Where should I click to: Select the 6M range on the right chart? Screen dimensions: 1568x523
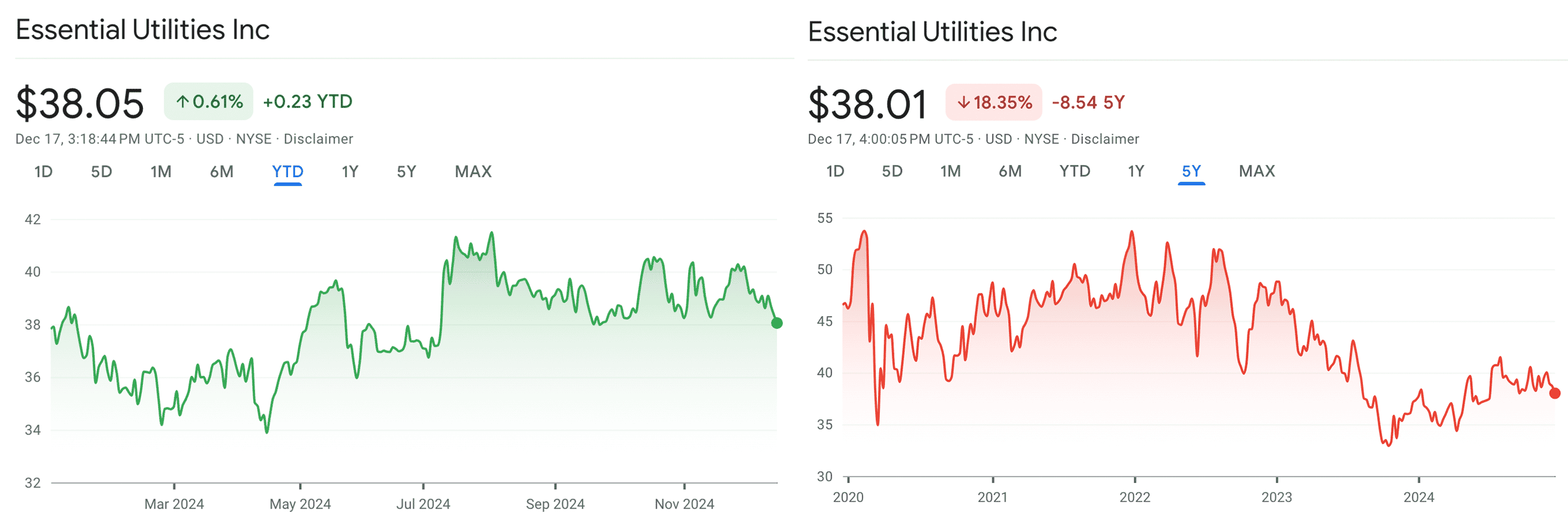pos(1010,171)
